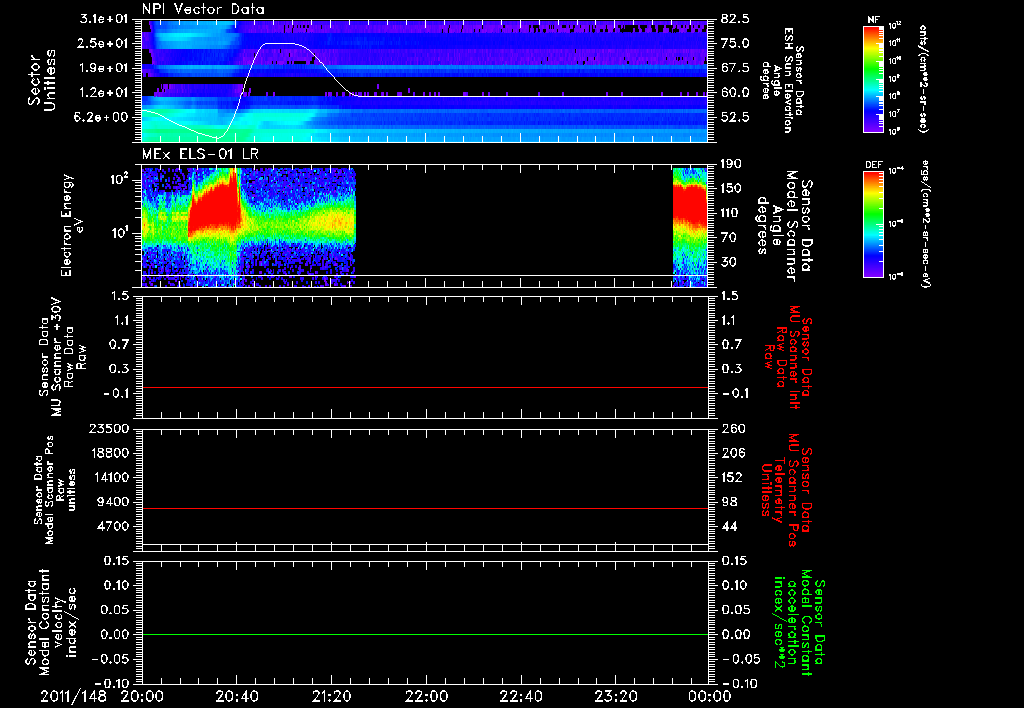Click the NPI Vector Data panel title

[204, 9]
